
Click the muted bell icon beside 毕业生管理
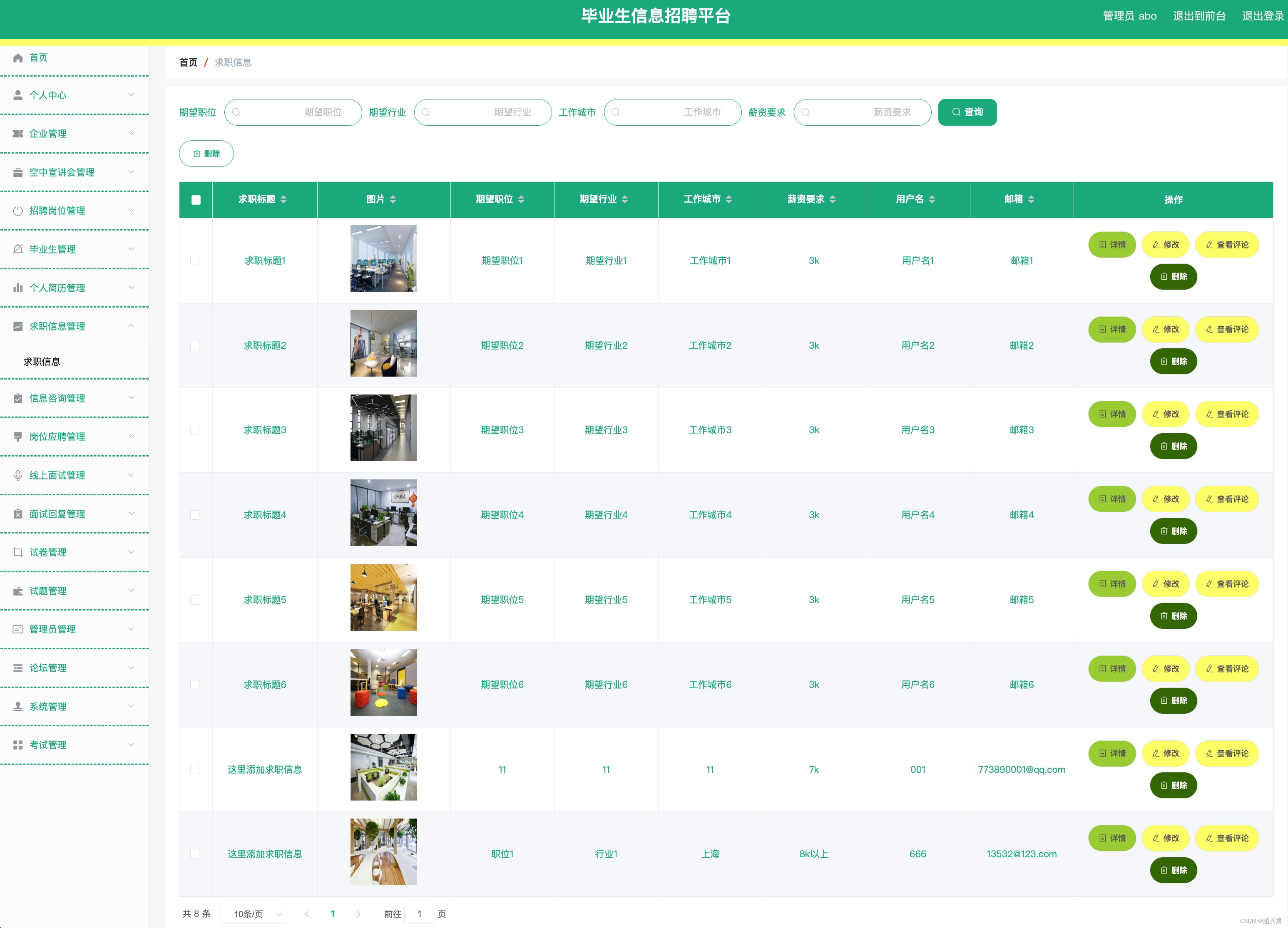pyautogui.click(x=17, y=249)
